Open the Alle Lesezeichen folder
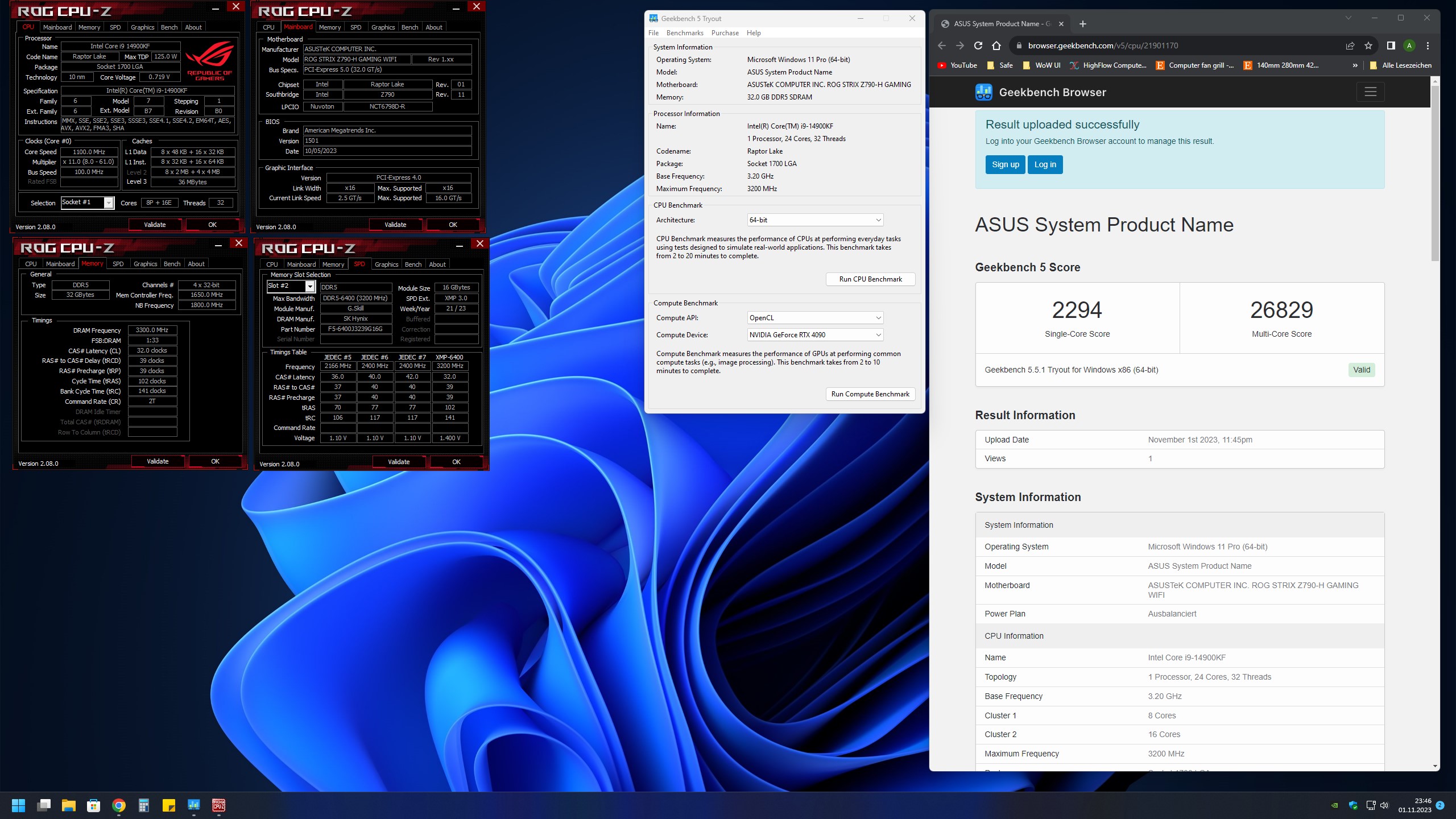The height and width of the screenshot is (819, 1456). click(x=1400, y=65)
